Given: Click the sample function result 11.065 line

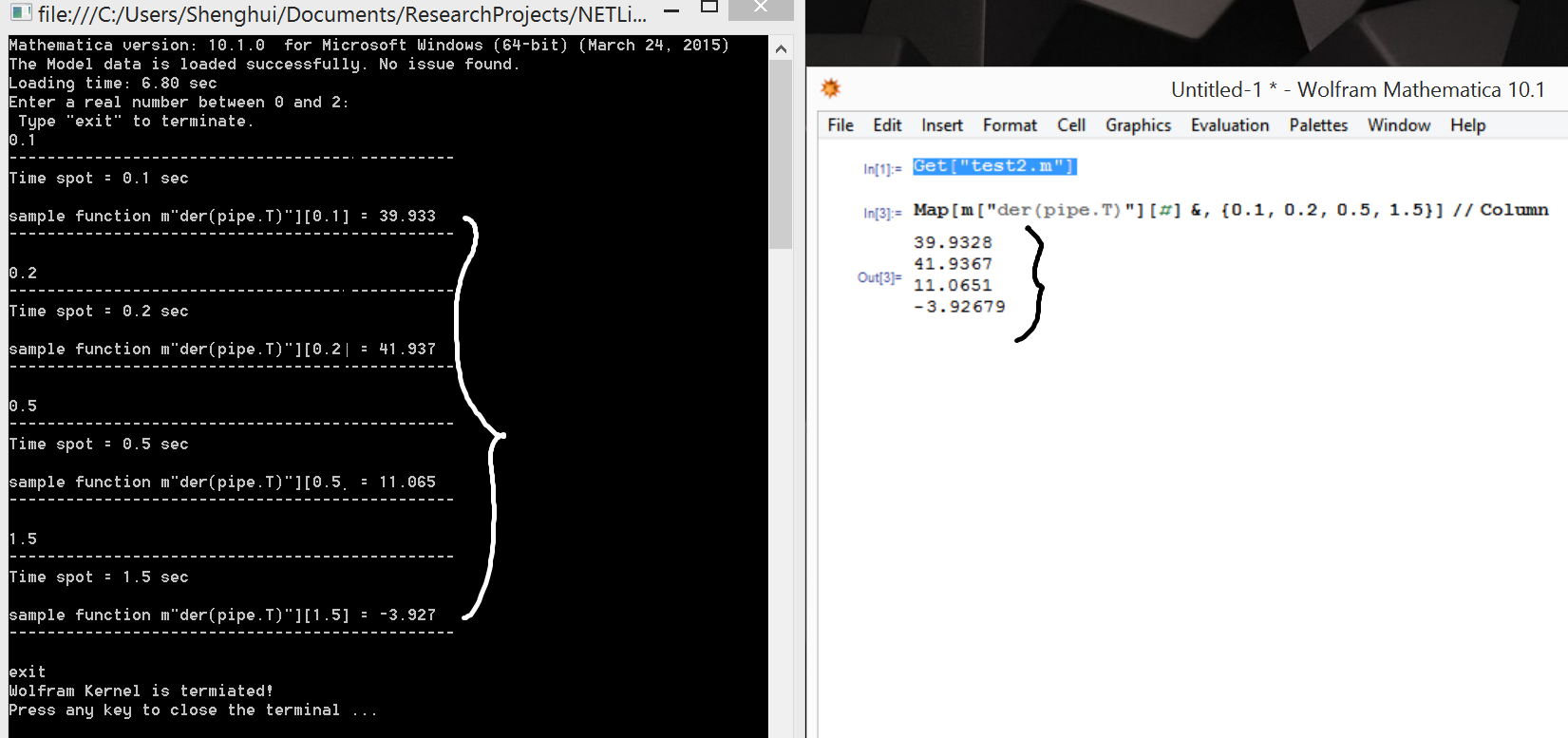Looking at the screenshot, I should tap(221, 482).
